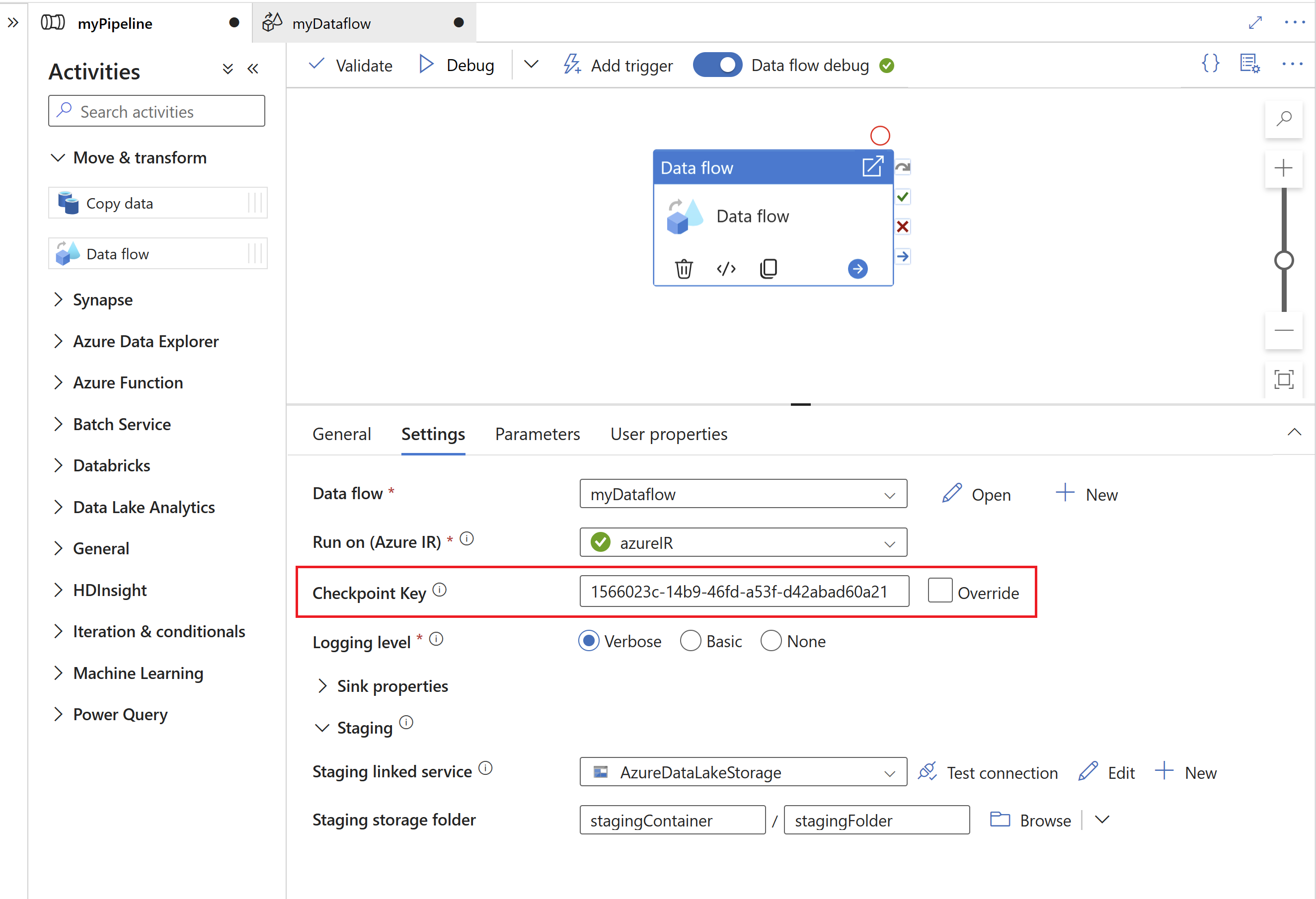The image size is (1316, 899).
Task: Click the code view icon on Data flow card
Action: (x=726, y=268)
